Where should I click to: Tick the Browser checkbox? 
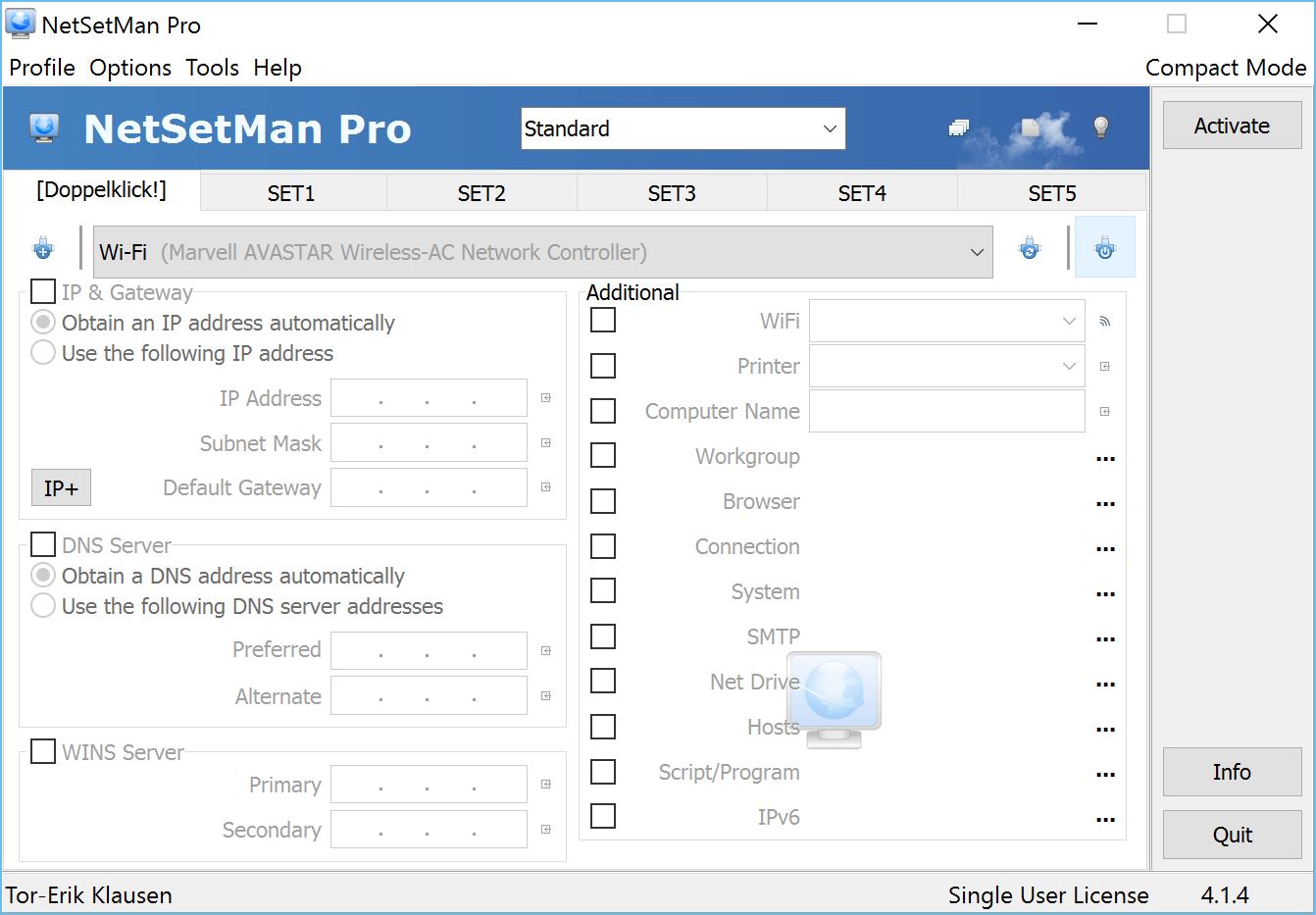[x=603, y=501]
